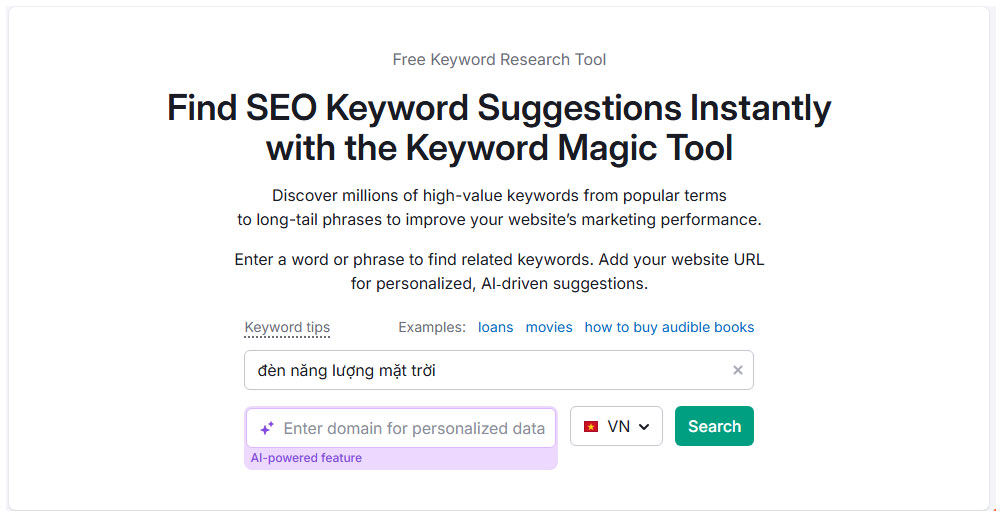Click the 'Find SEO Keyword Suggestions Instantly' heading

pos(499,108)
